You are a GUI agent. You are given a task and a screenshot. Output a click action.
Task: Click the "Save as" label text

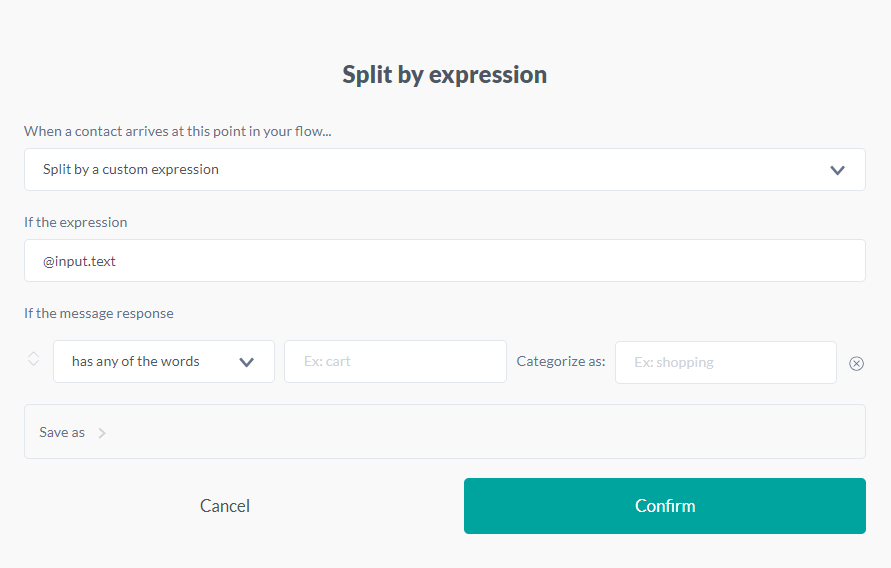(x=62, y=433)
